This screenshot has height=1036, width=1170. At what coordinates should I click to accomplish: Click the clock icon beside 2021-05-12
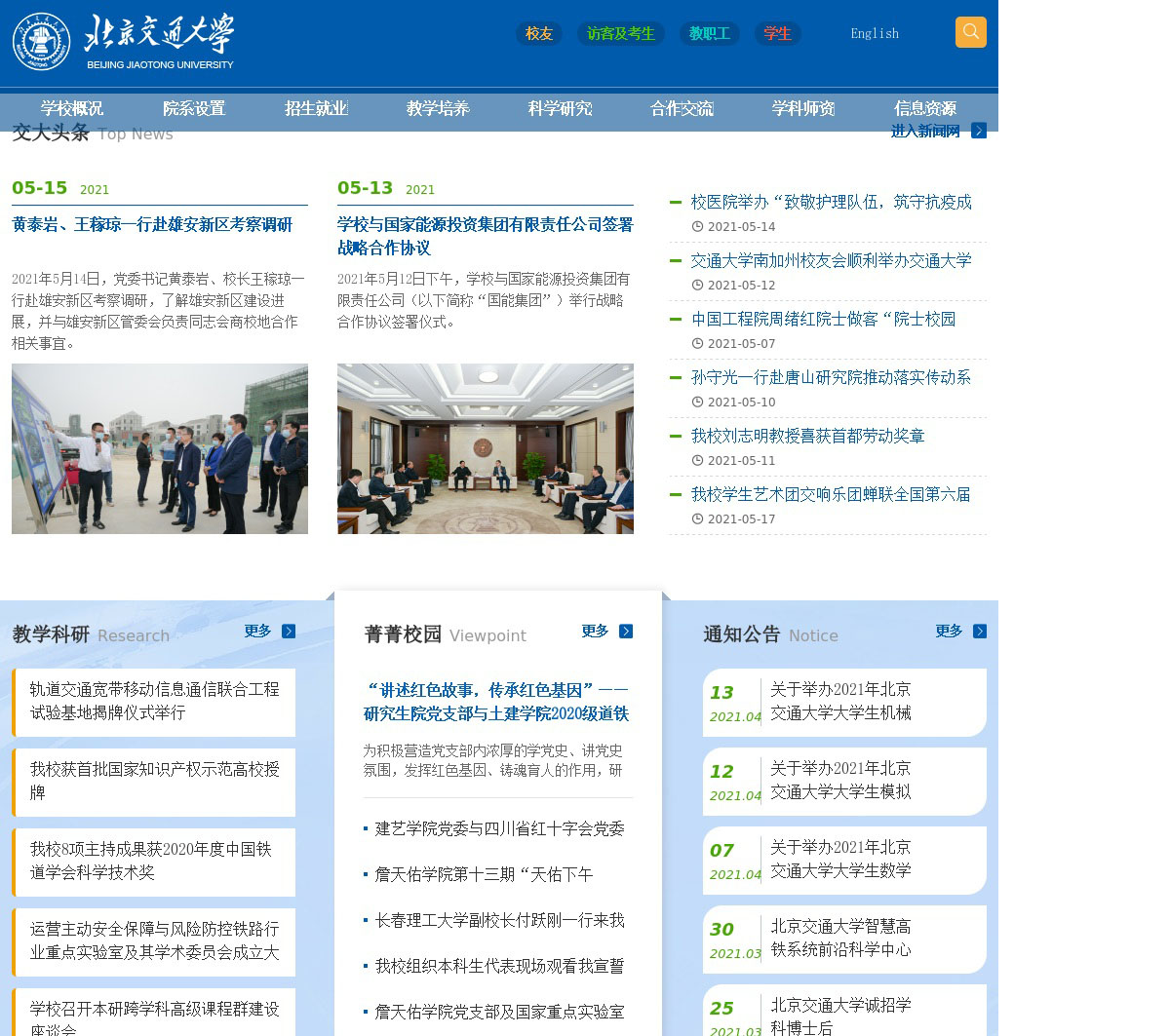pos(698,286)
